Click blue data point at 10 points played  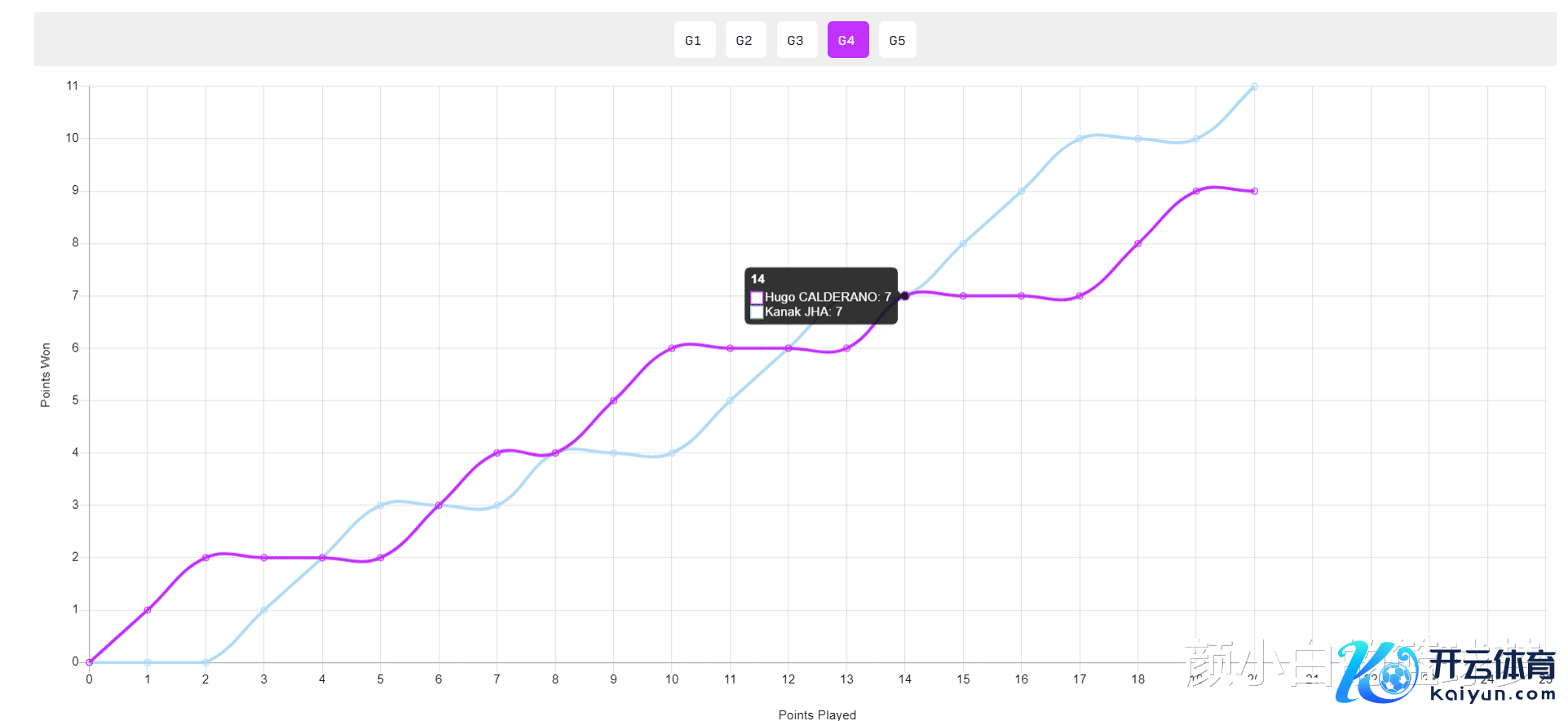tap(672, 453)
